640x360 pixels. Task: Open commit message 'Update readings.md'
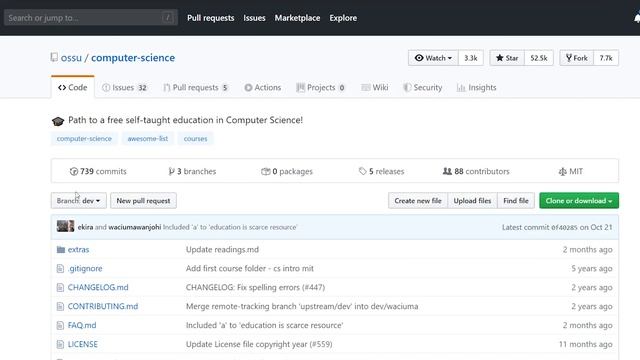pos(222,249)
